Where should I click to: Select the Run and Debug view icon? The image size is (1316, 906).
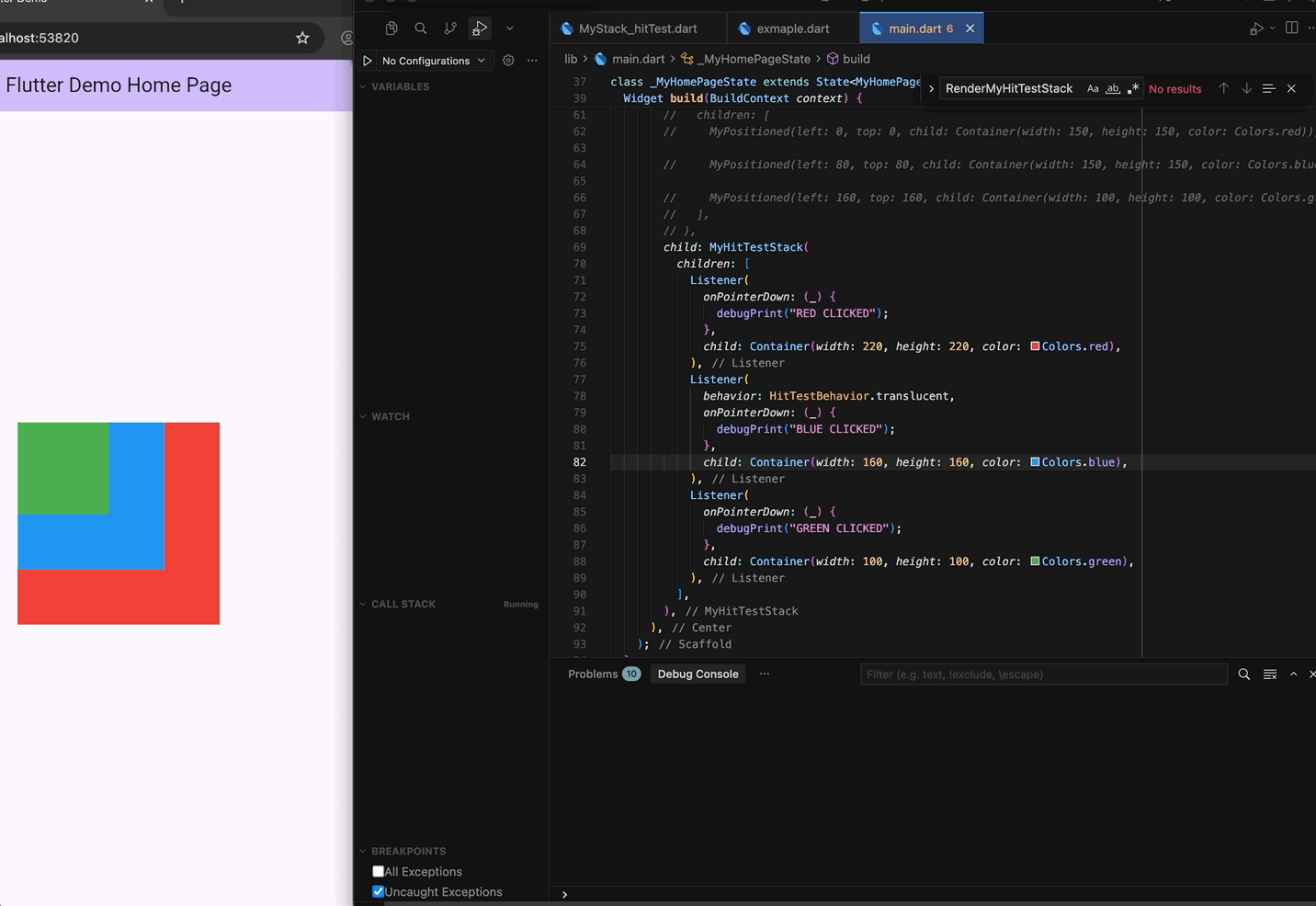coord(480,28)
